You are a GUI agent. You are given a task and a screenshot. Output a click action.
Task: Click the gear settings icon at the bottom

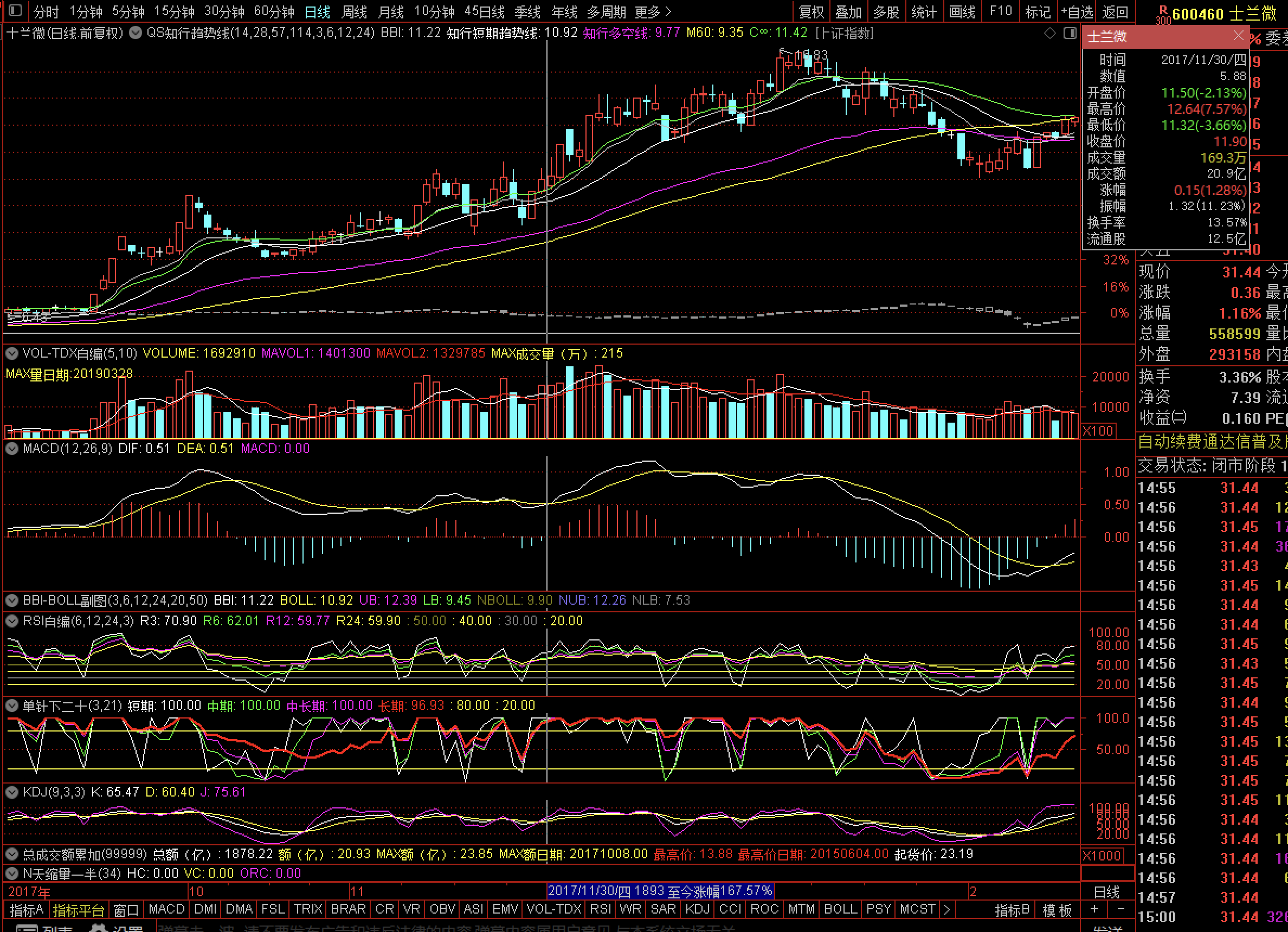click(x=99, y=928)
